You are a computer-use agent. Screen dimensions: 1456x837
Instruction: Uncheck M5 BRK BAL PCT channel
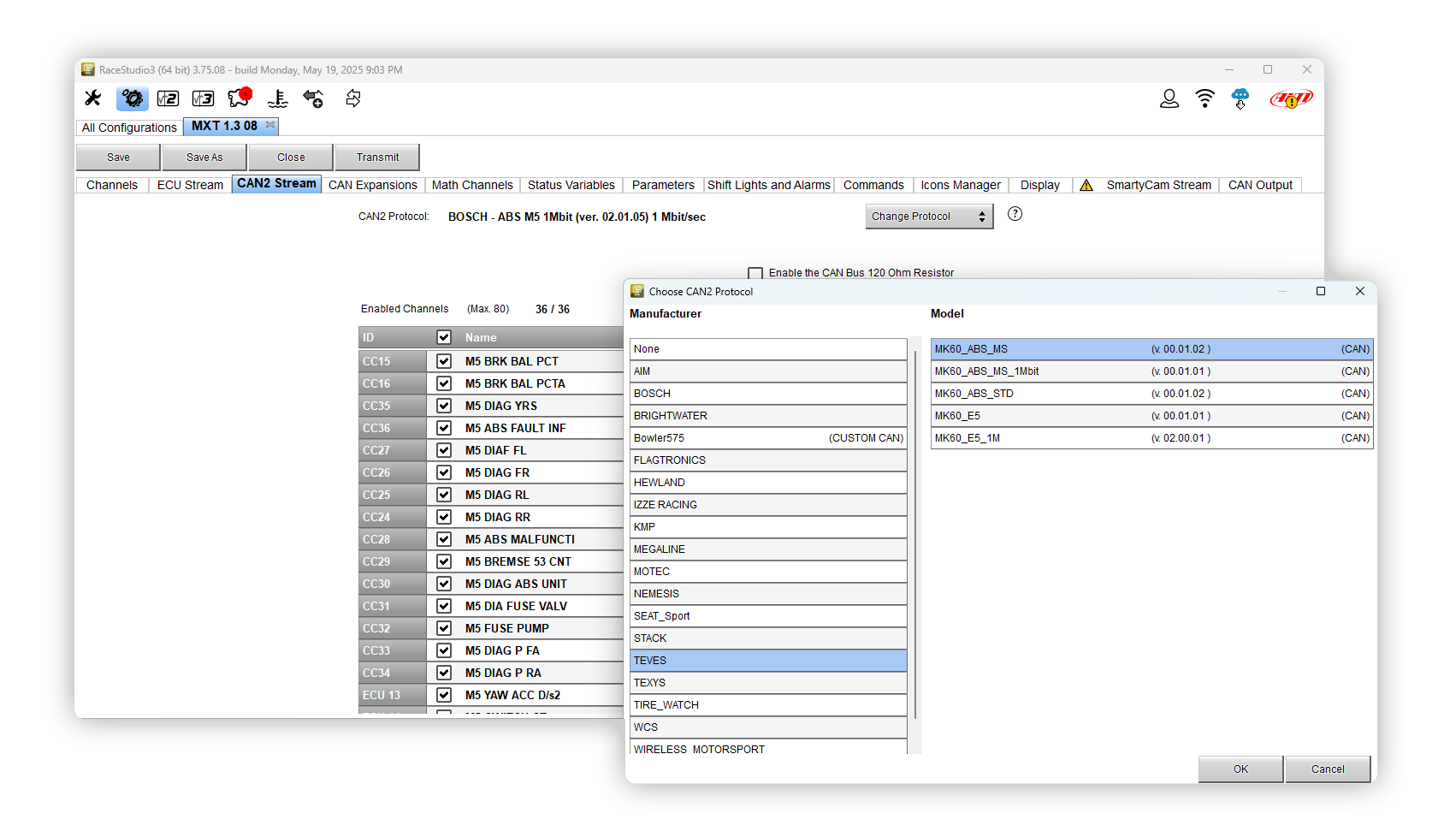tap(444, 361)
